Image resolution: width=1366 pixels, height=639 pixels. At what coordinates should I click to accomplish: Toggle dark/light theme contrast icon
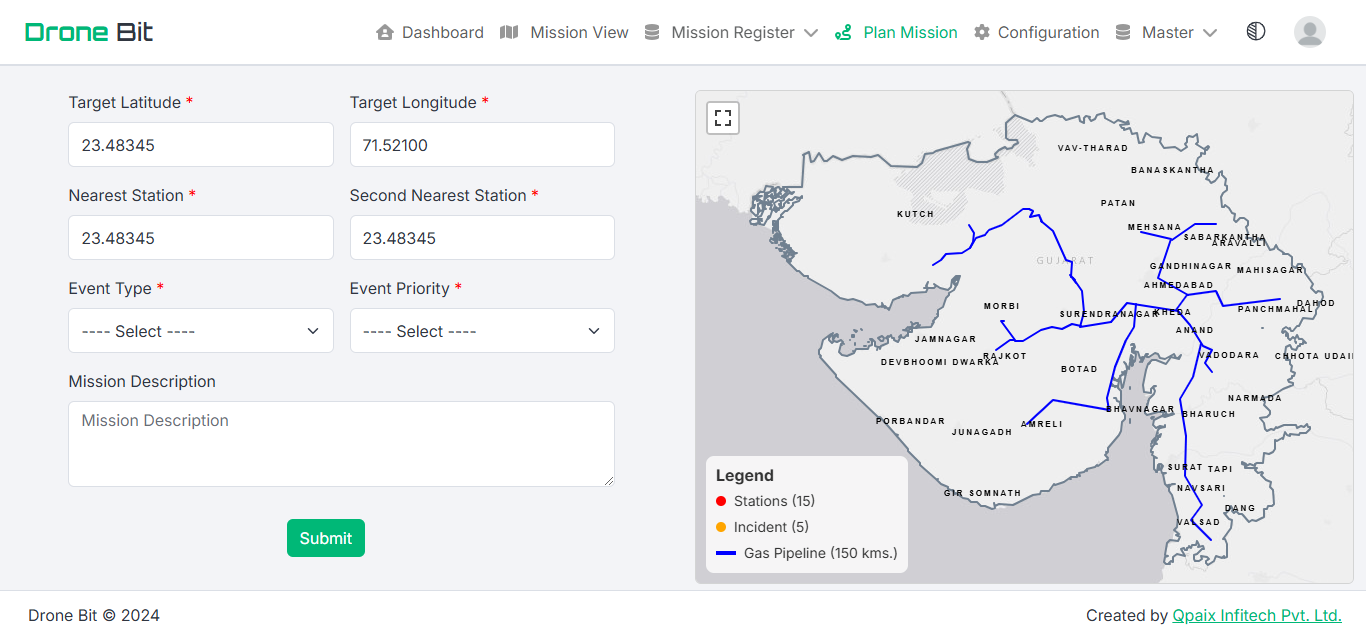1256,32
